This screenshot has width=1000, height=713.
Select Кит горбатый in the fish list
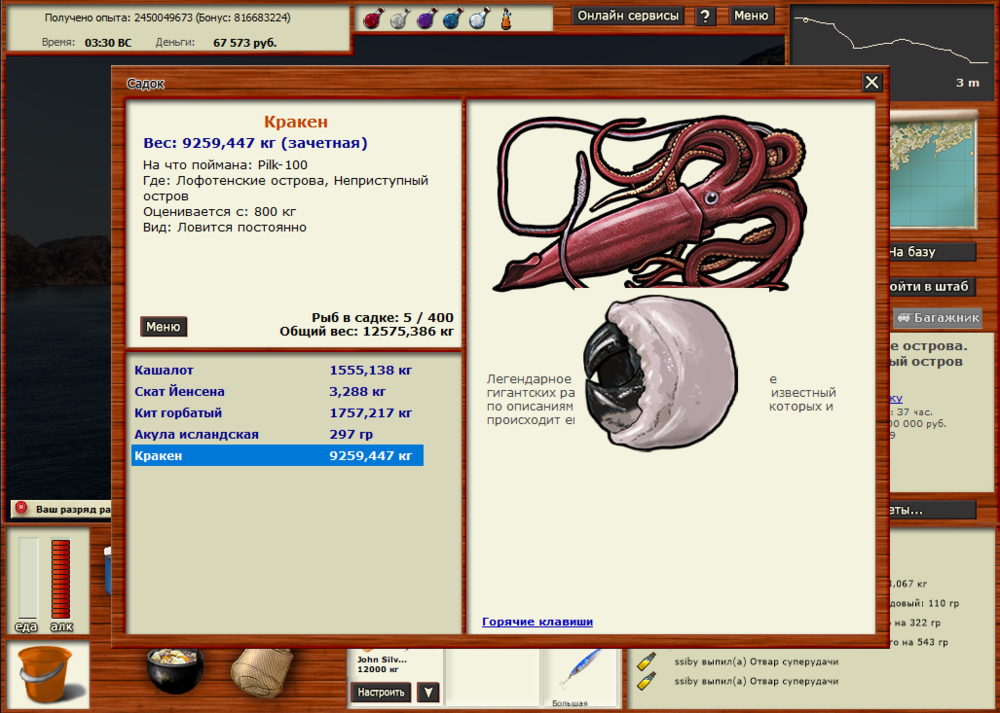tap(178, 413)
